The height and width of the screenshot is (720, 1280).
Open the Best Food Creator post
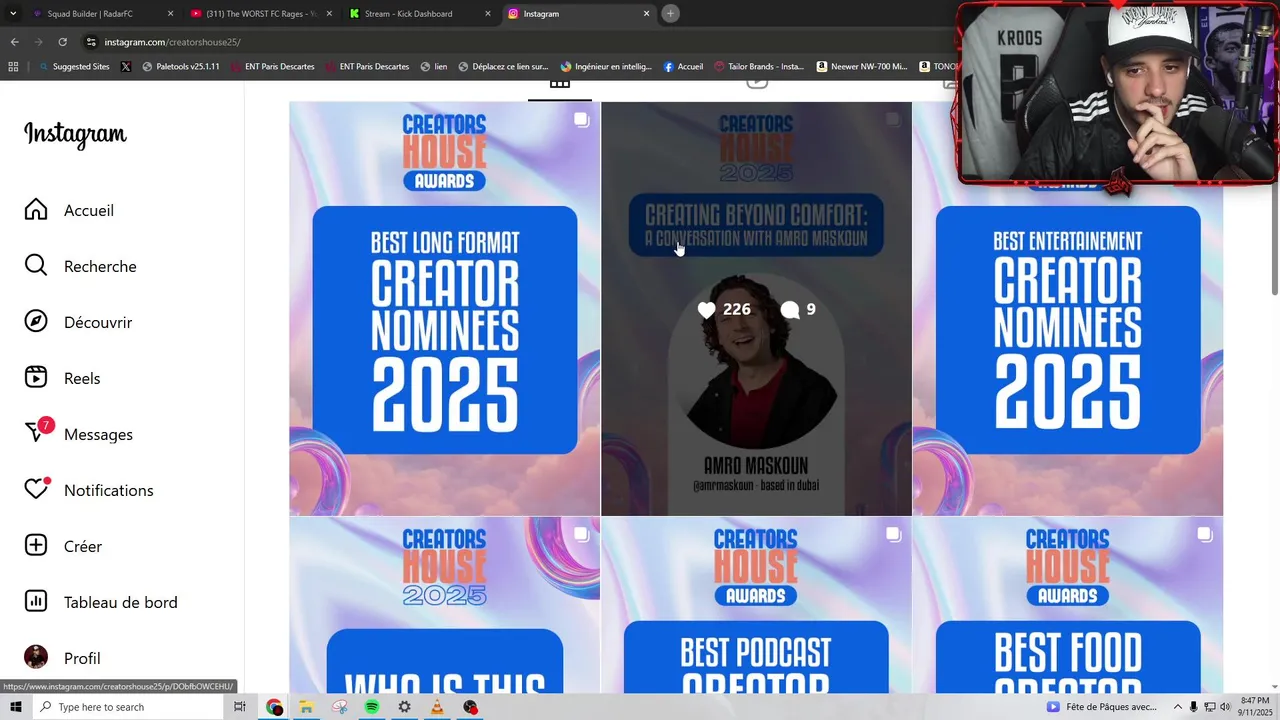tap(1068, 605)
